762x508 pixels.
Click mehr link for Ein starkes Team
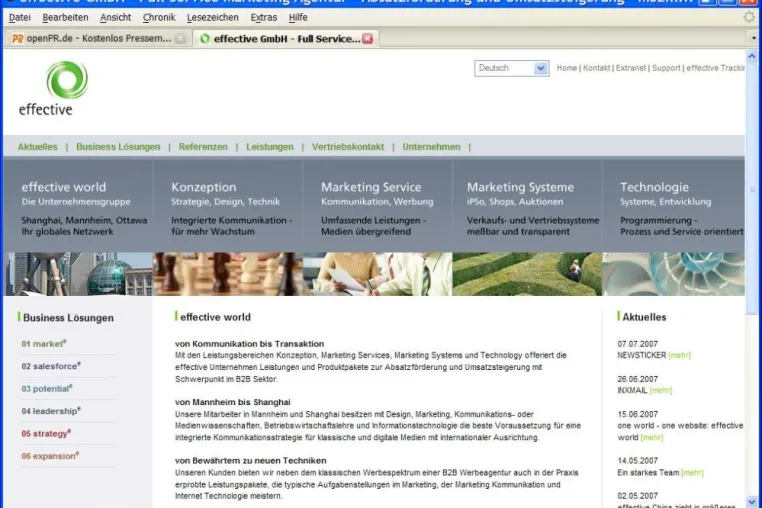[x=692, y=473]
